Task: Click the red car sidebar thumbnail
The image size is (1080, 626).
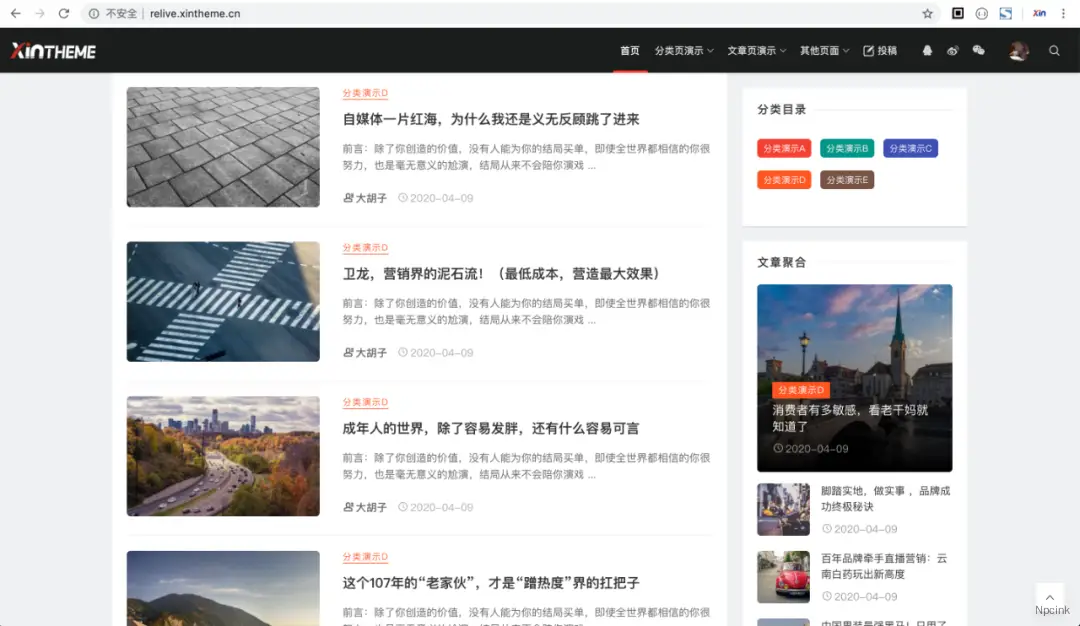Action: (x=783, y=577)
